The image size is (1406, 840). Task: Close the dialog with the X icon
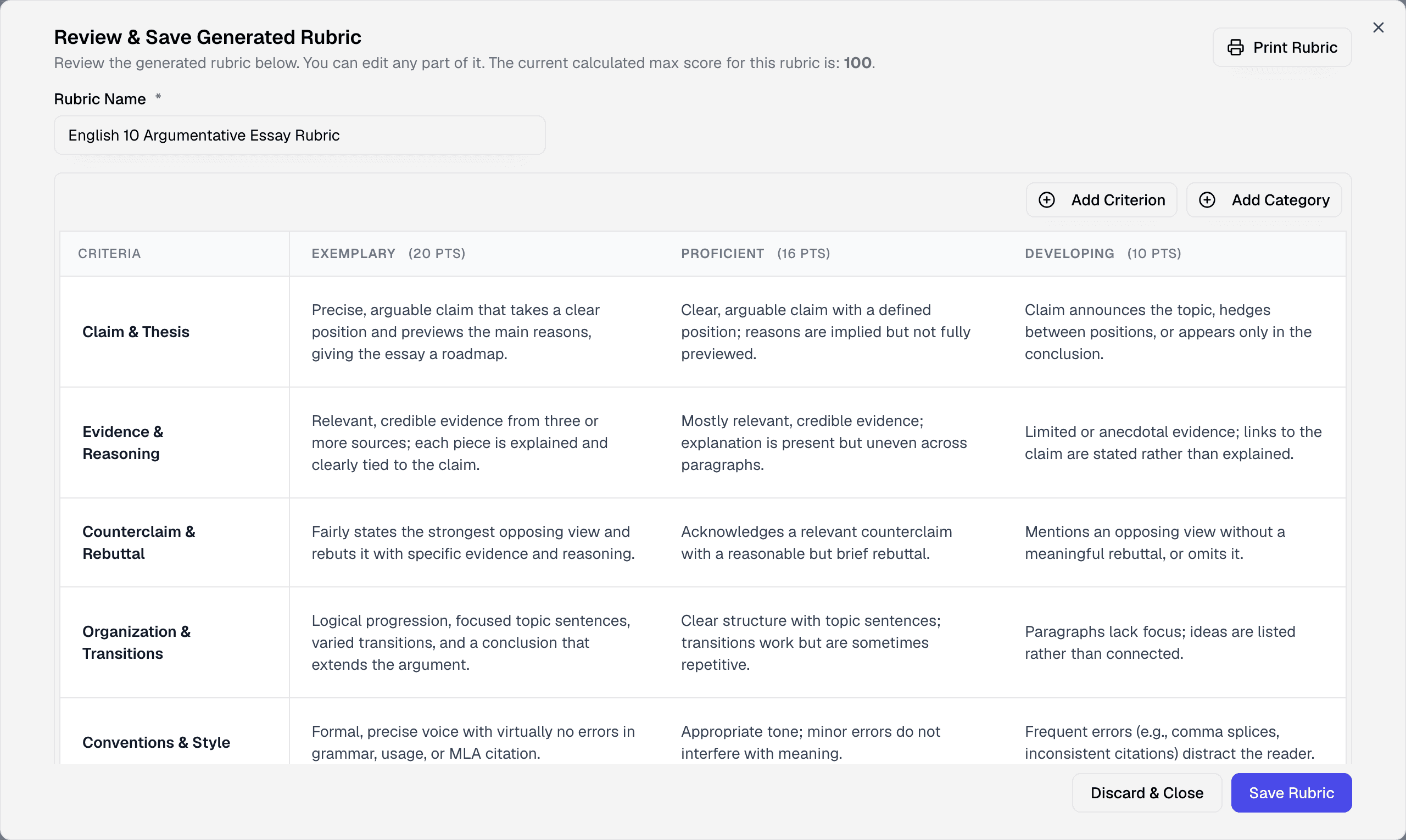1378,28
